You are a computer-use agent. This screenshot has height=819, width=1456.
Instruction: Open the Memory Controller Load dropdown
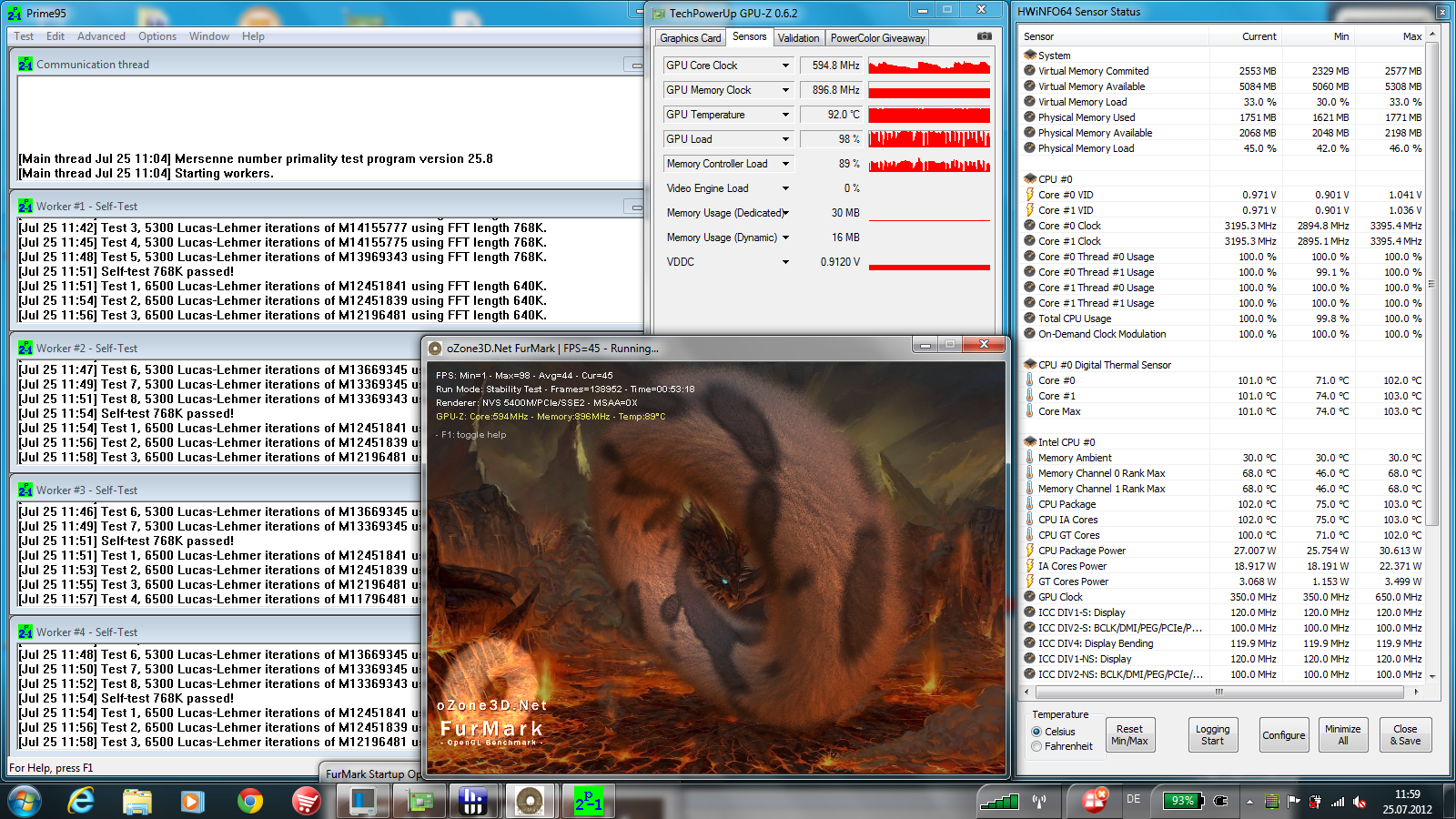click(785, 164)
